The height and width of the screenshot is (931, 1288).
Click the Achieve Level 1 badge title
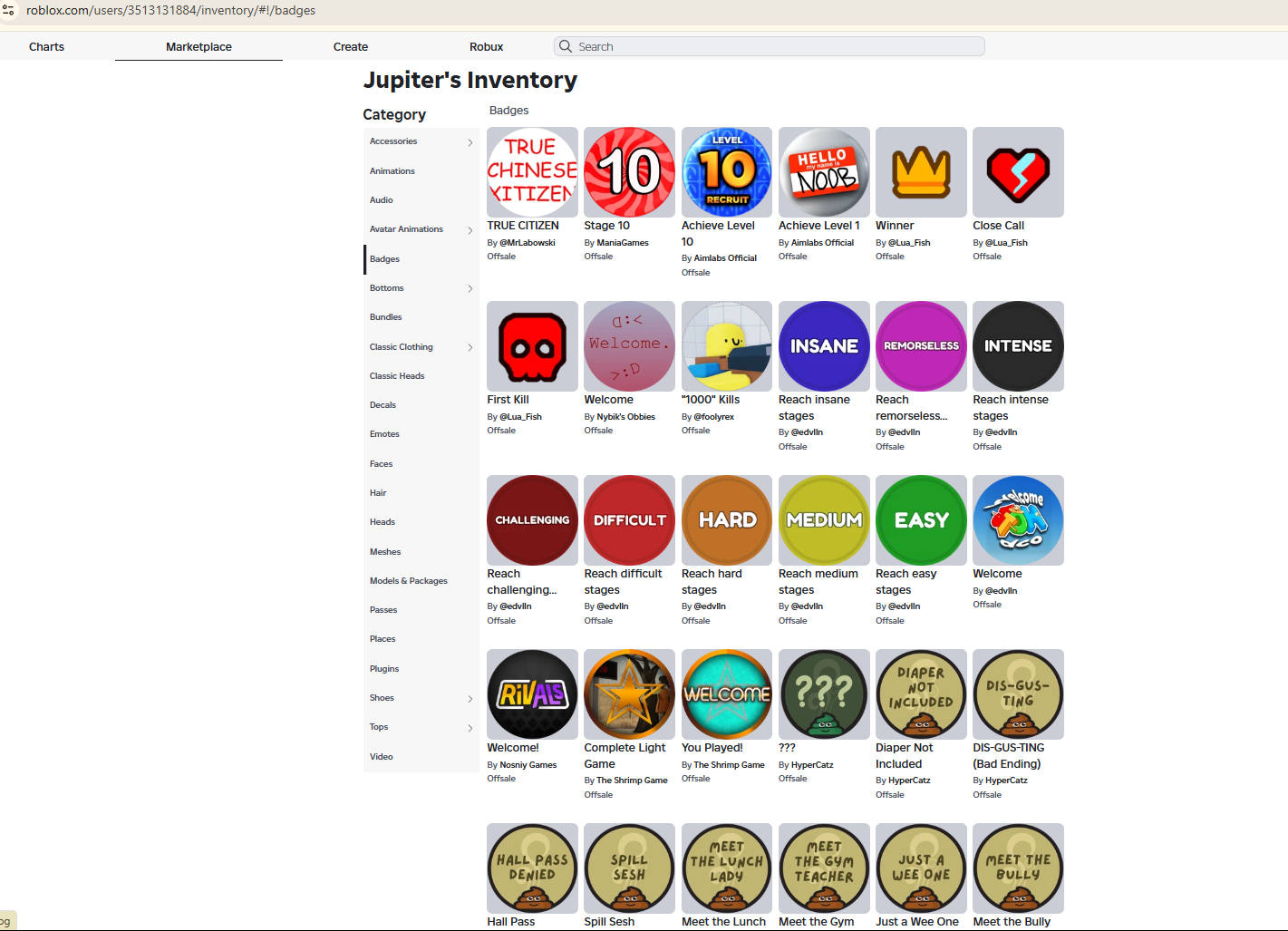[x=819, y=226]
